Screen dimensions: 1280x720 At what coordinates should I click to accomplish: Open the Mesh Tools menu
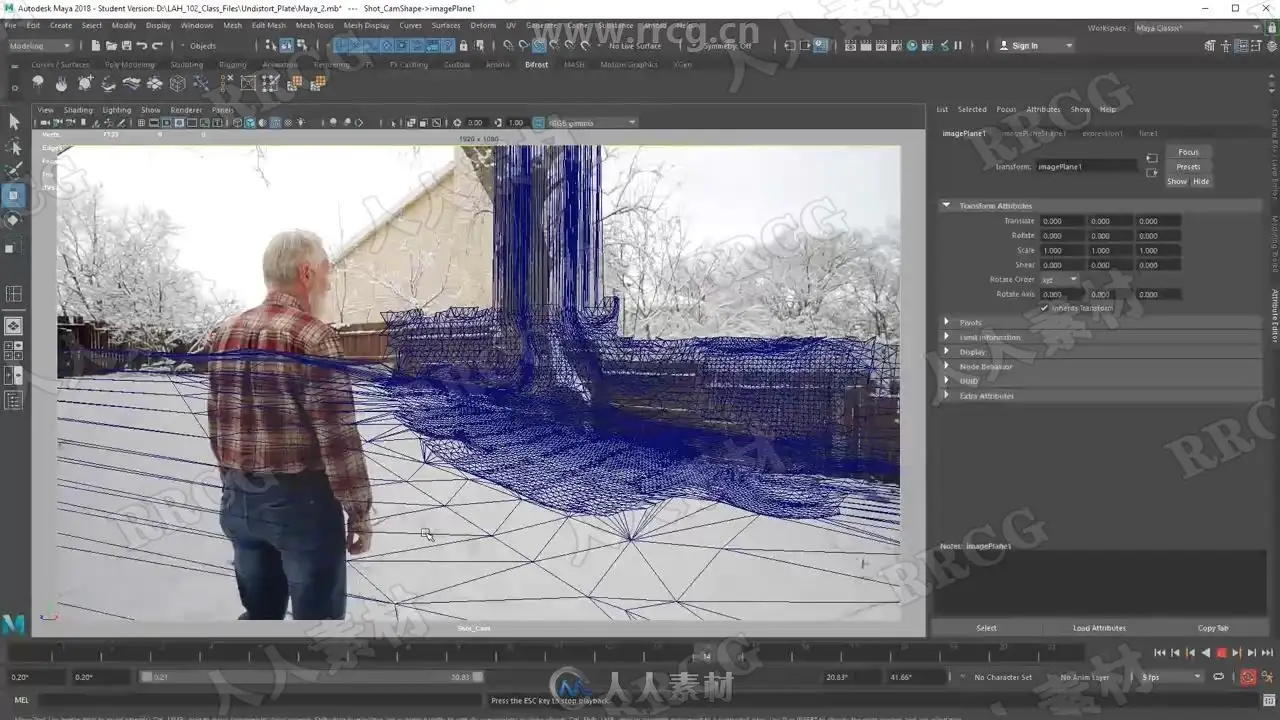[x=314, y=25]
